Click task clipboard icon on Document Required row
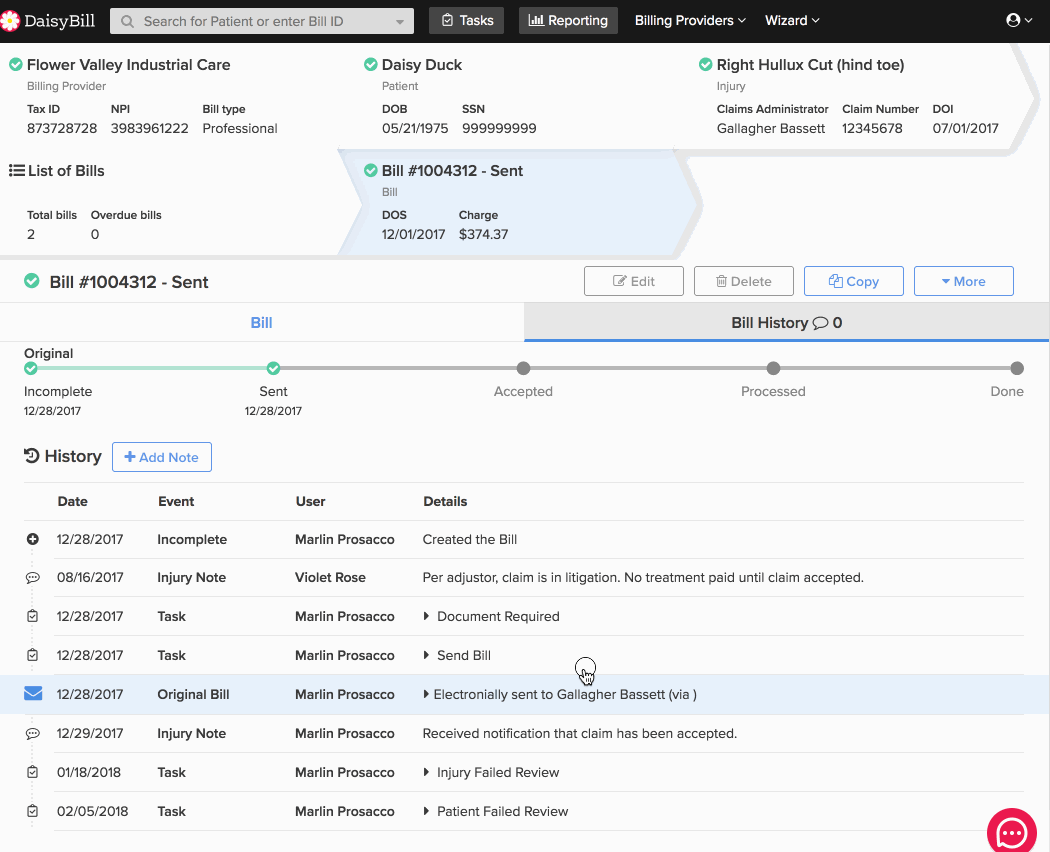The image size is (1050, 852). (x=32, y=616)
